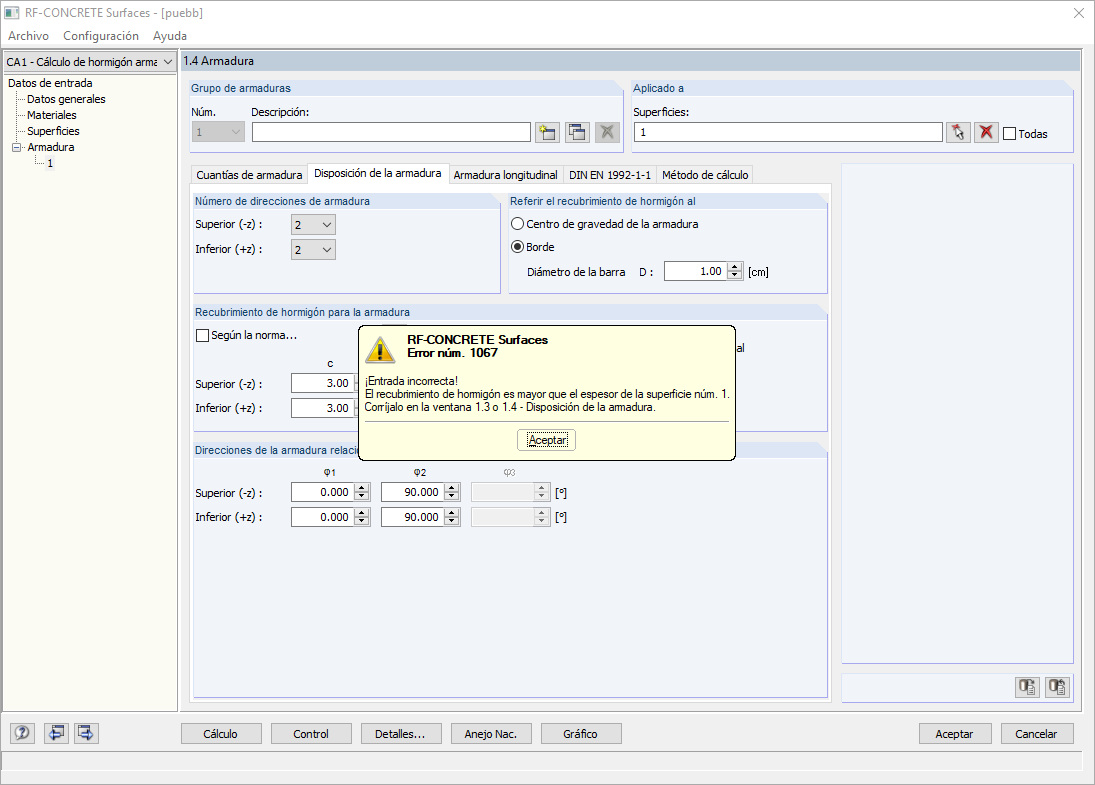Select reinforcement group 1 in tree
1095x785 pixels.
(x=50, y=163)
